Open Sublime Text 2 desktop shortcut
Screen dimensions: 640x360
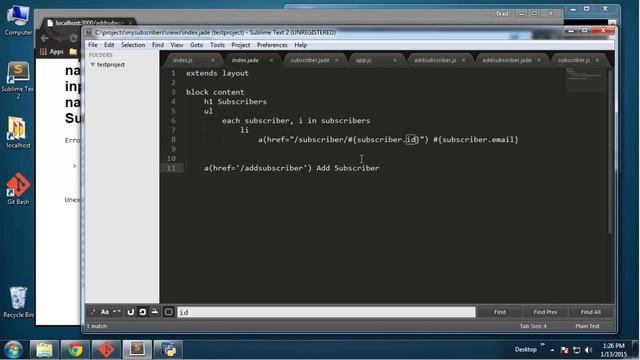[18, 80]
